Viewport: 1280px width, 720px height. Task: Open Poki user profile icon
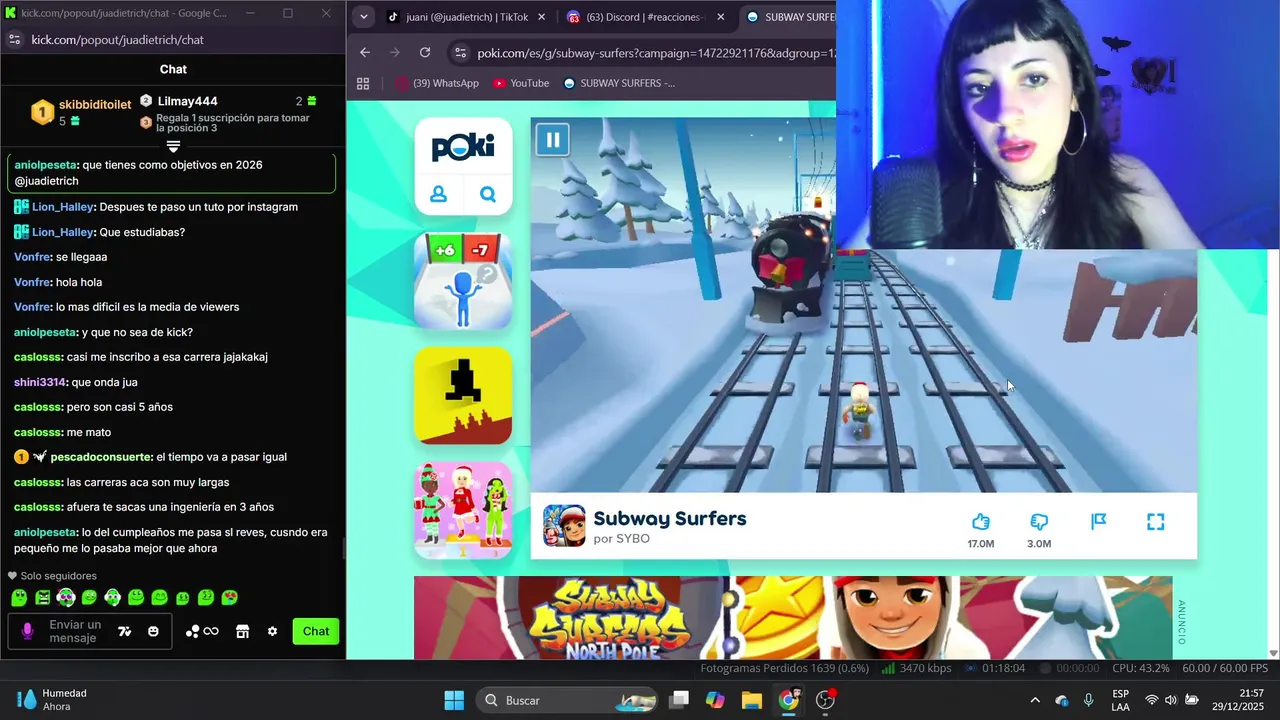pos(438,194)
